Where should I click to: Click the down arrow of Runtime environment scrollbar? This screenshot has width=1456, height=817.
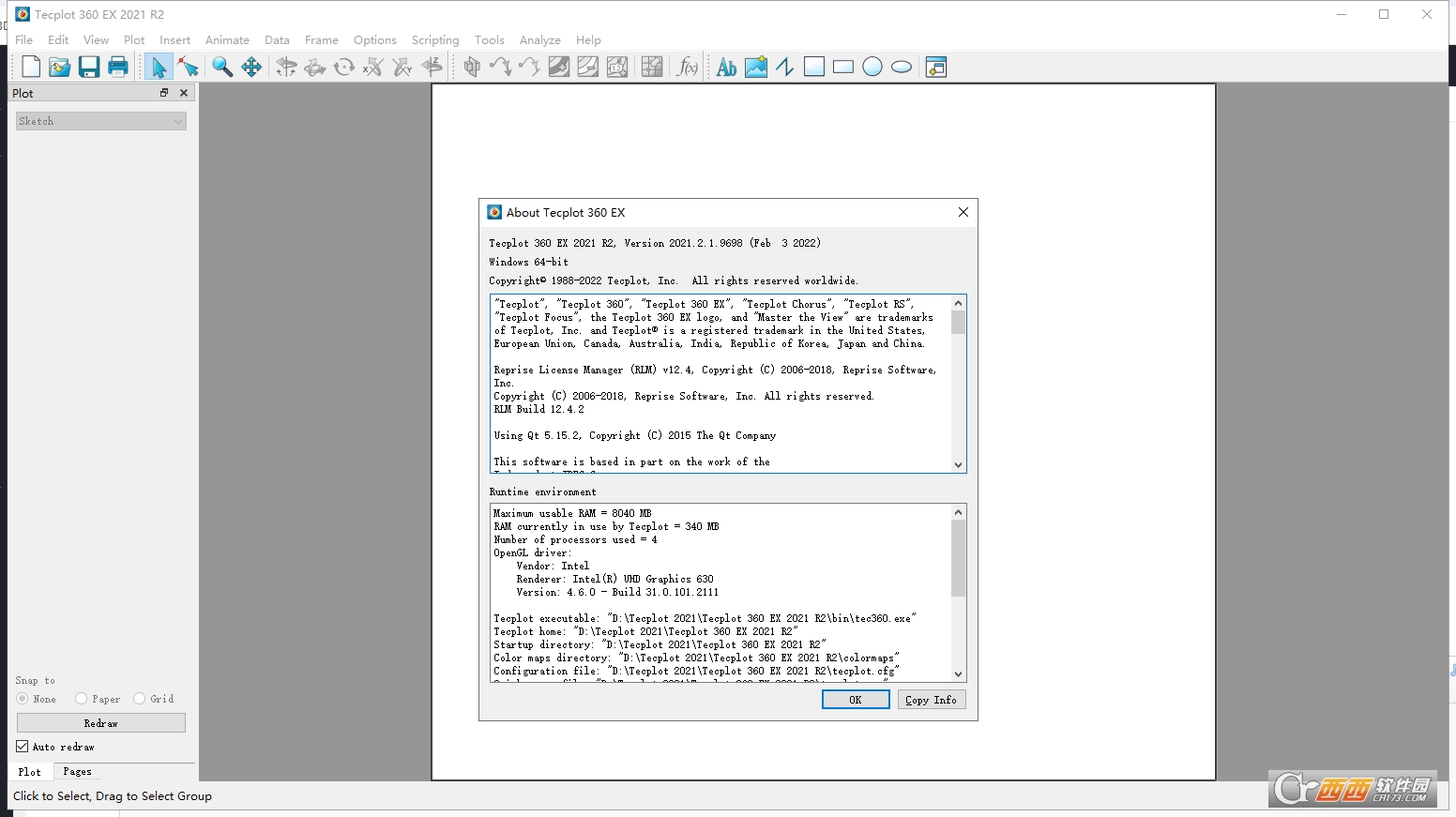pyautogui.click(x=958, y=674)
